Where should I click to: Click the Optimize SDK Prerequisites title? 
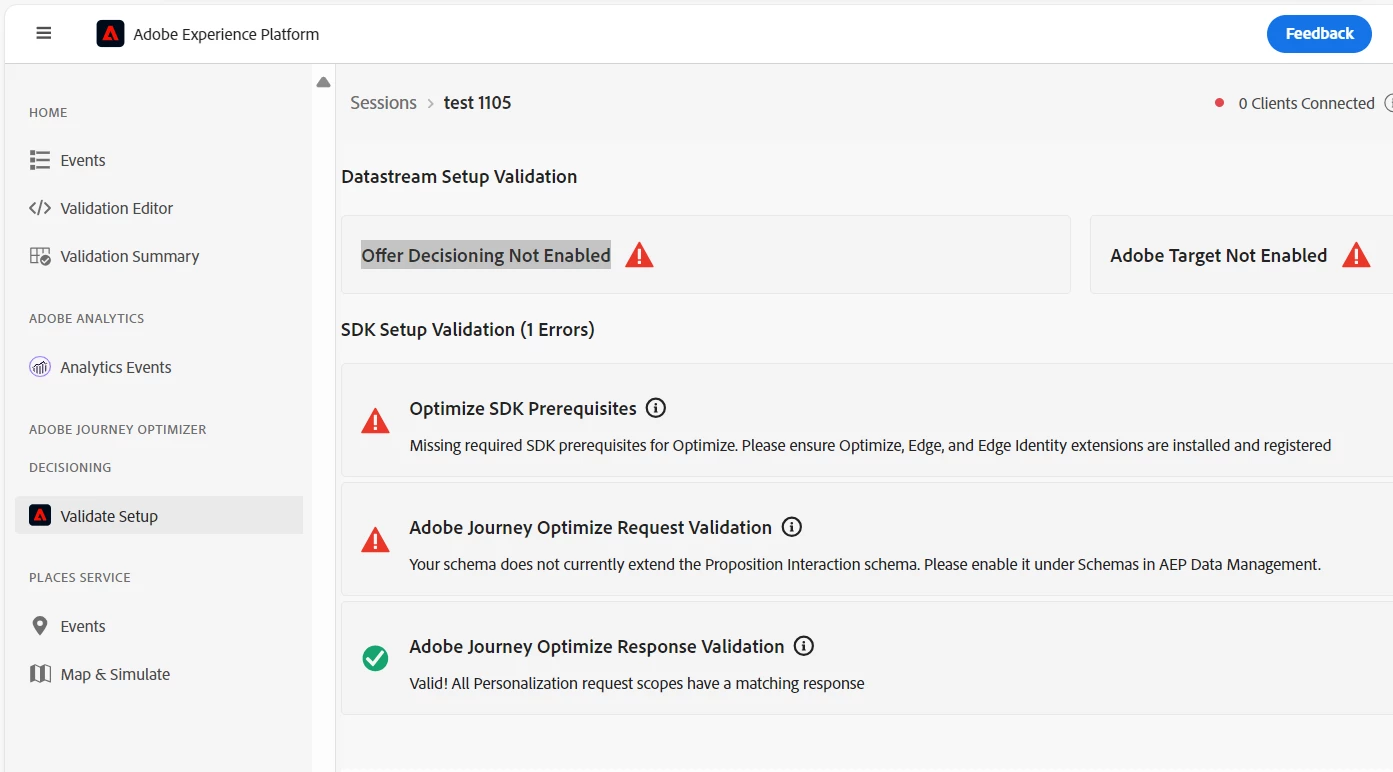523,408
